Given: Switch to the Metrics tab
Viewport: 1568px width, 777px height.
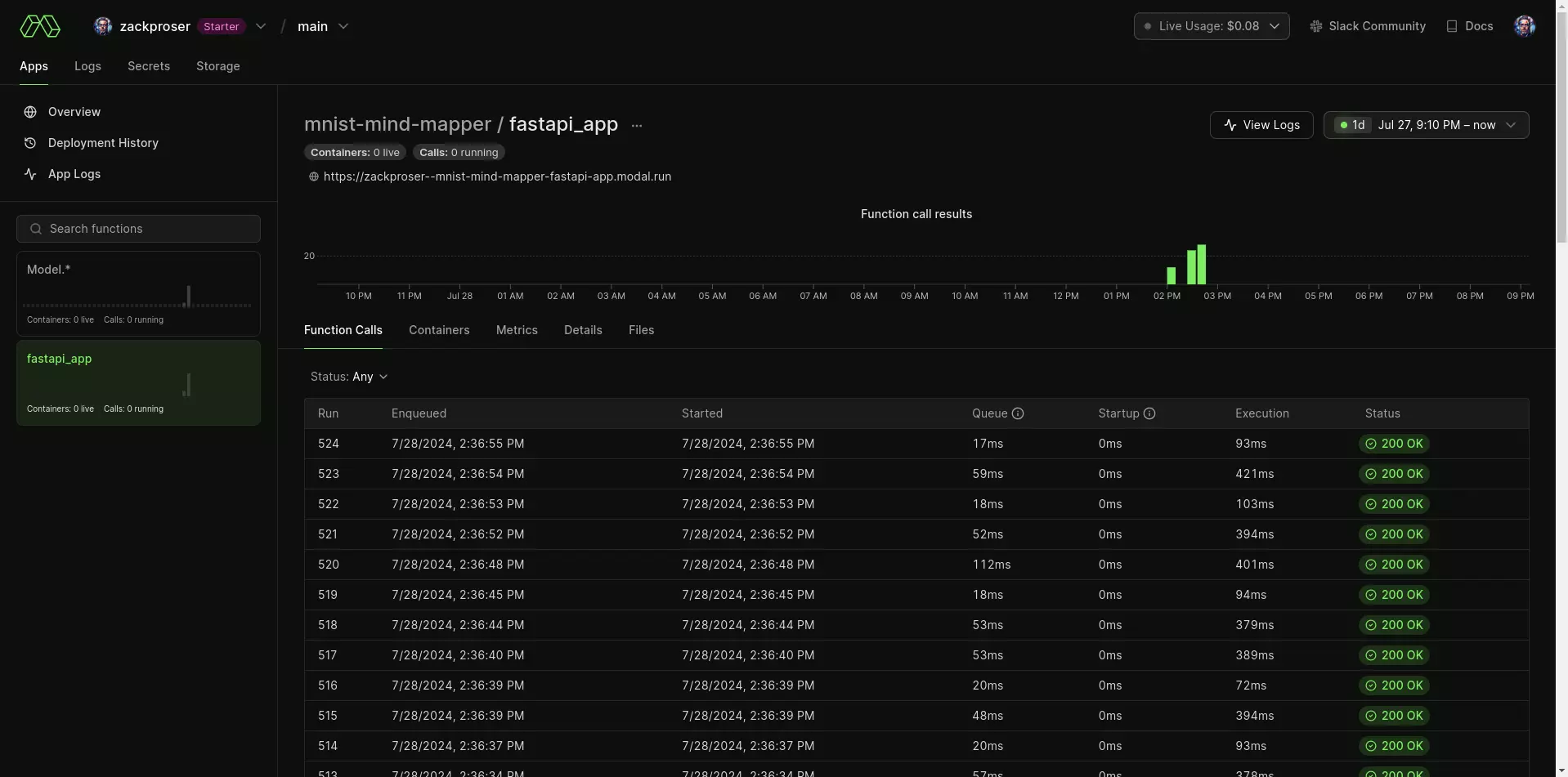Looking at the screenshot, I should click(517, 330).
